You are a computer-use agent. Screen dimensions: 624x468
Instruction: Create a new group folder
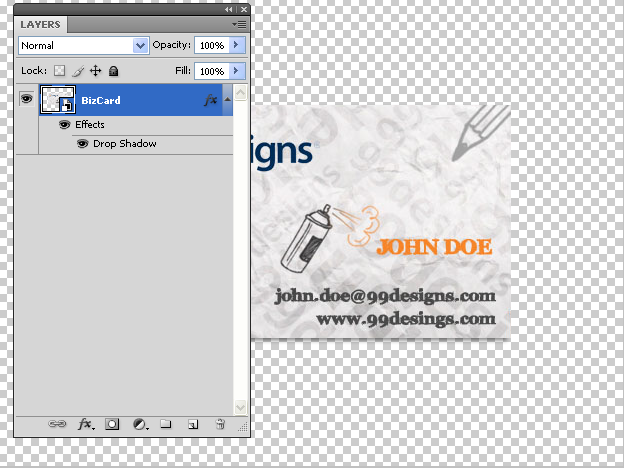point(166,424)
